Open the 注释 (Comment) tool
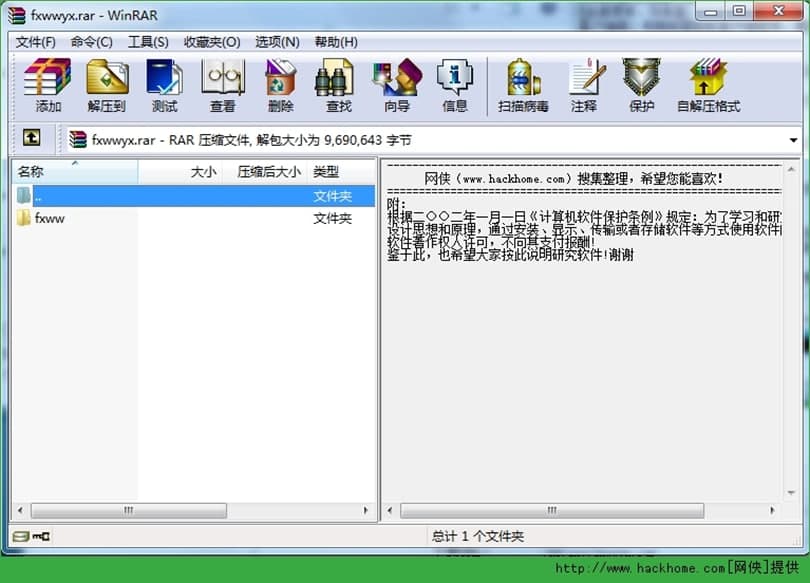Screen dimensions: 810x583 (x=584, y=84)
